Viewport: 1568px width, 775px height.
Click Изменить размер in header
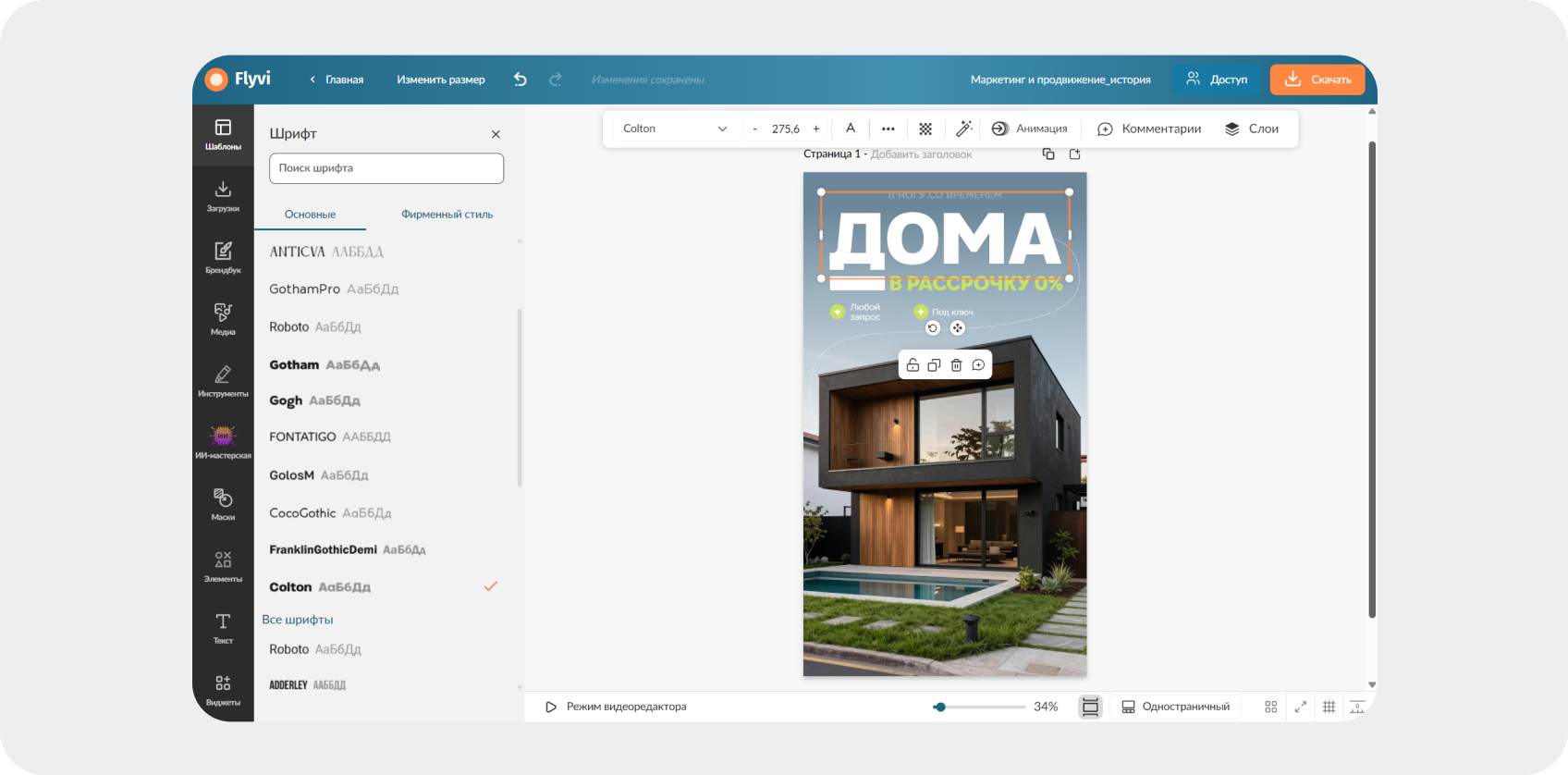tap(441, 80)
